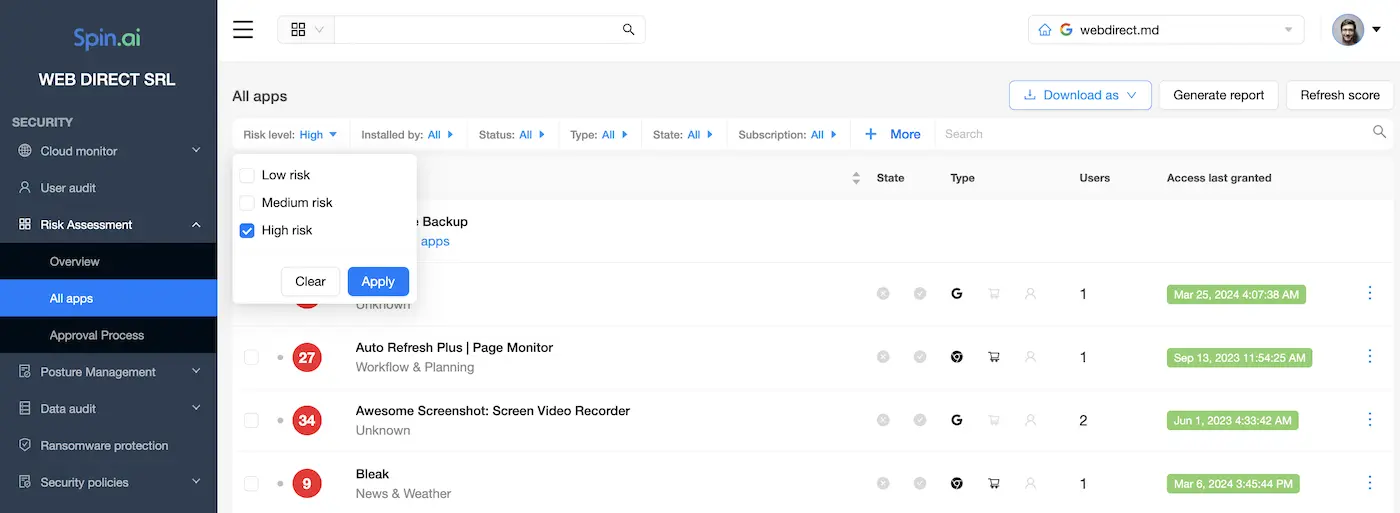This screenshot has height=513, width=1400.
Task: Click the hamburger menu icon
Action: (x=243, y=29)
